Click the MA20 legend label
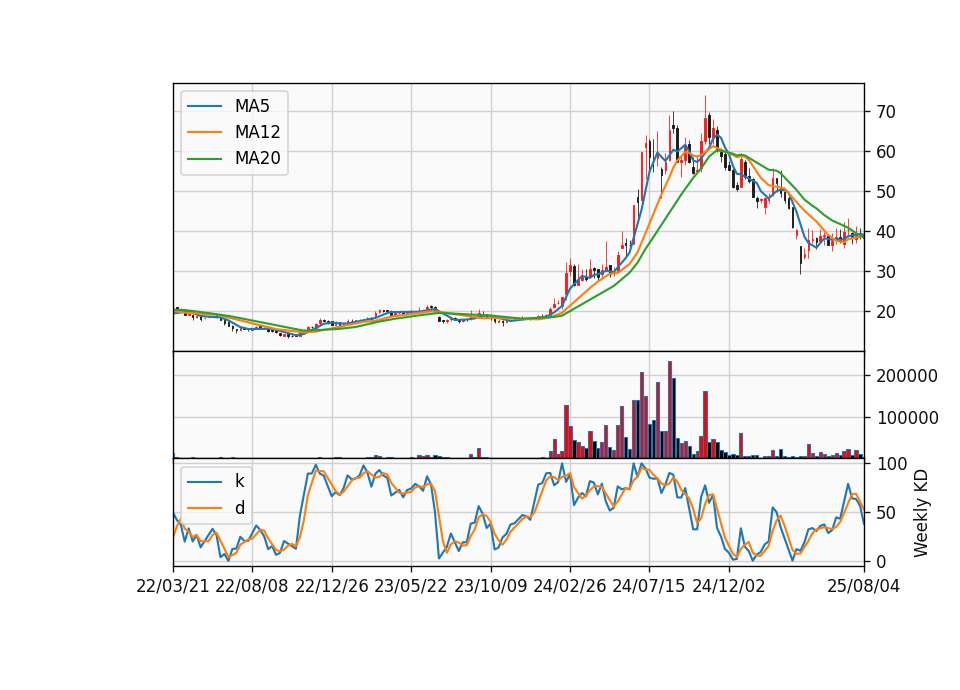960x690 pixels. click(x=257, y=159)
